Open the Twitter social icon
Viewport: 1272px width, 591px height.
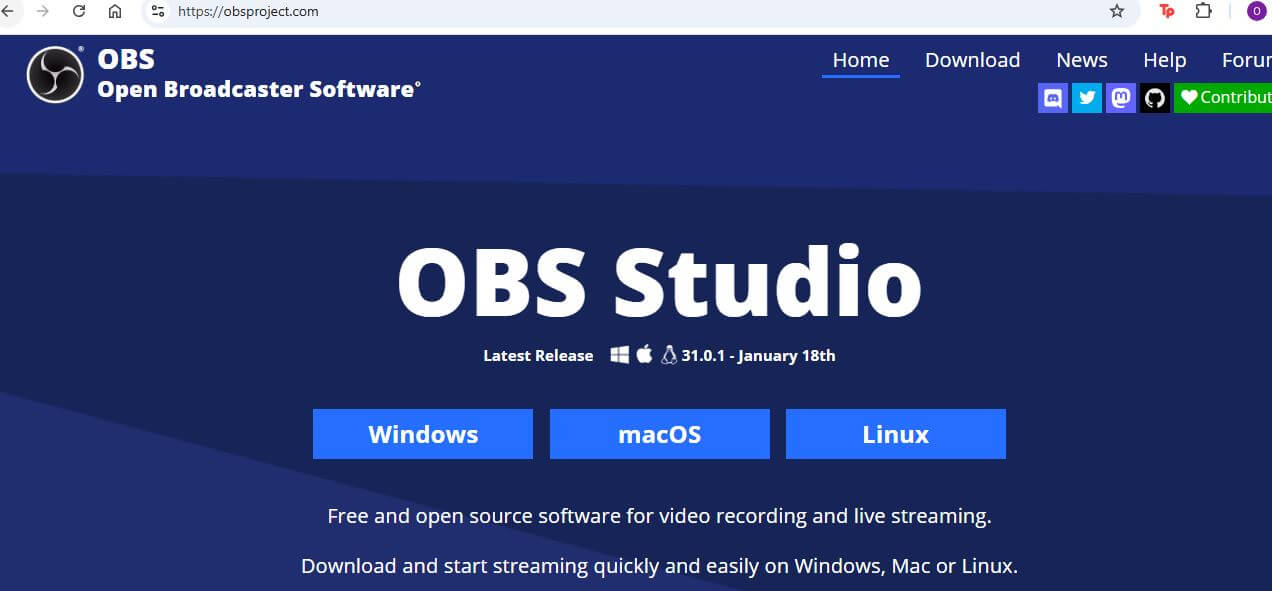point(1086,97)
